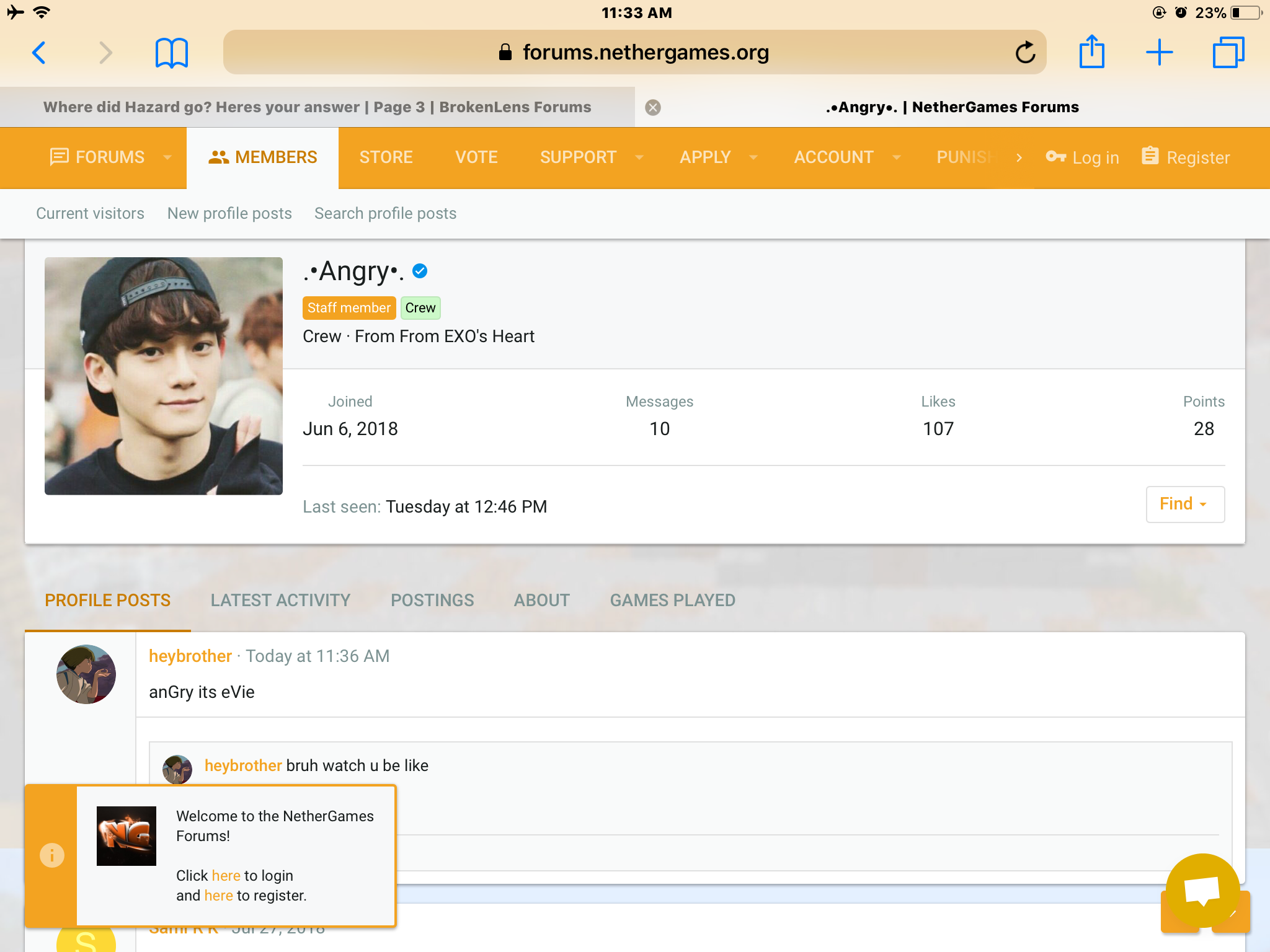Click the Today at 11:36 AM timestamp
Image resolution: width=1270 pixels, height=952 pixels.
tap(317, 656)
